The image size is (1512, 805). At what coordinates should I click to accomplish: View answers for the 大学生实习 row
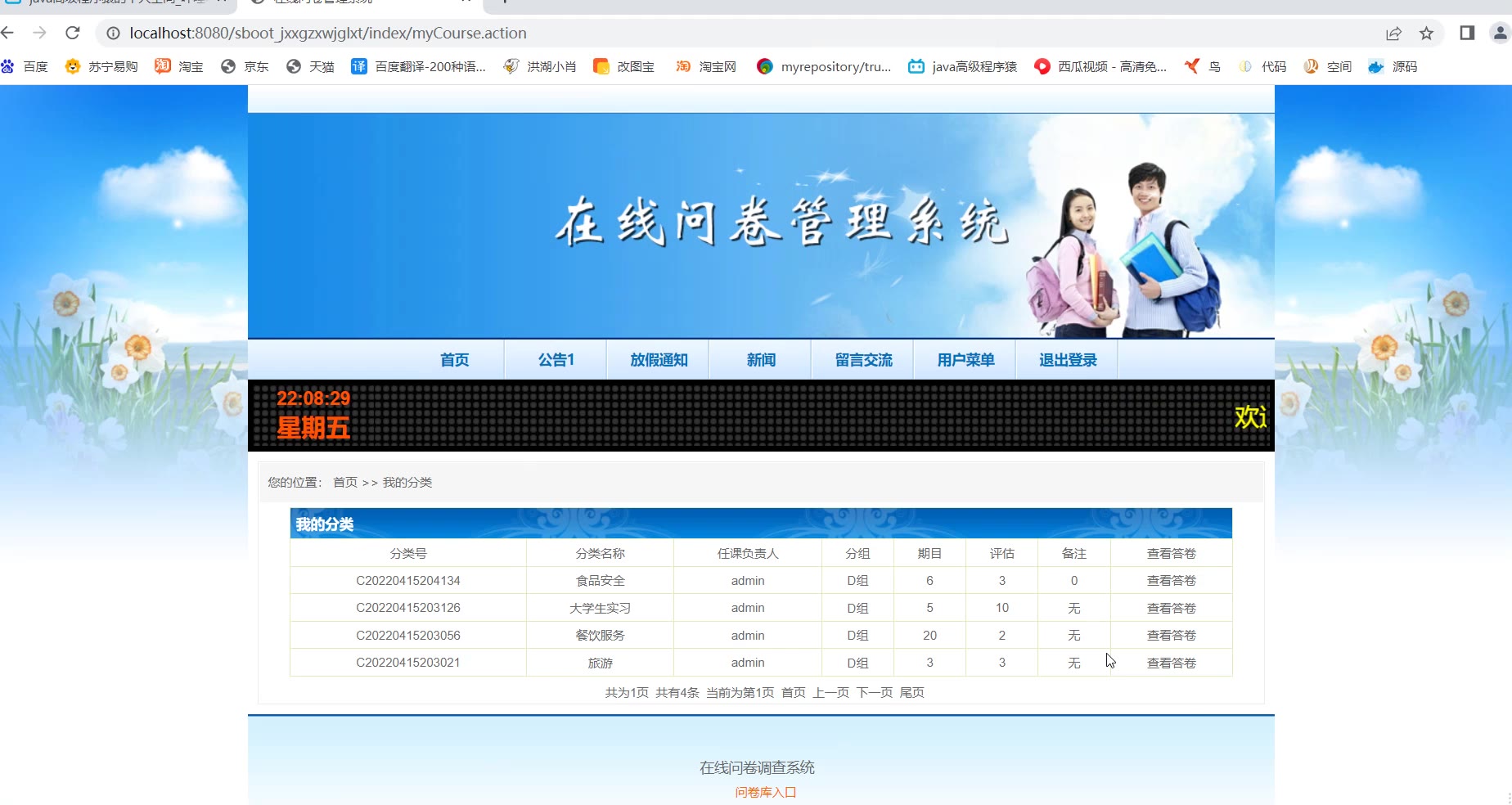(1171, 608)
